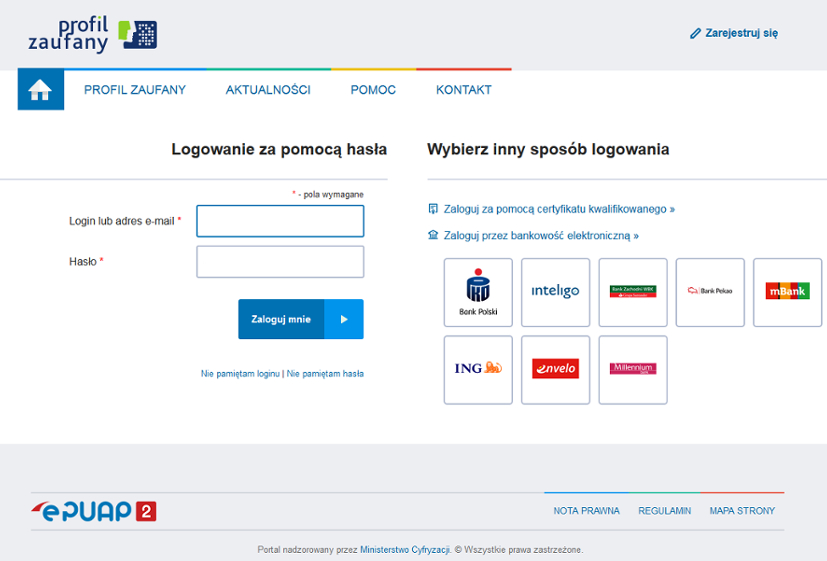
Task: Open the KONTAKT menu item
Action: pos(464,90)
